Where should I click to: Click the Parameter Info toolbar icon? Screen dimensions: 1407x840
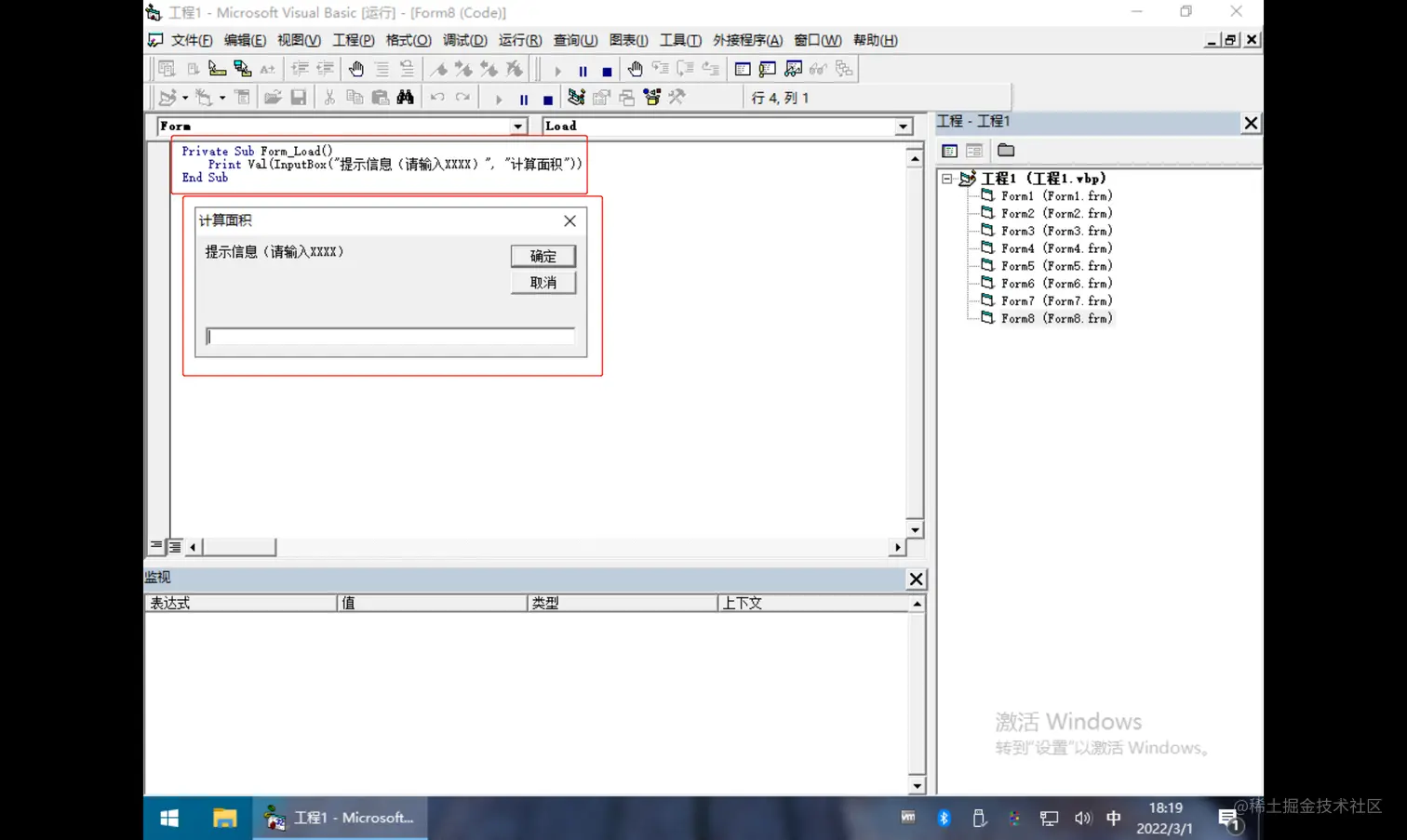tap(242, 69)
